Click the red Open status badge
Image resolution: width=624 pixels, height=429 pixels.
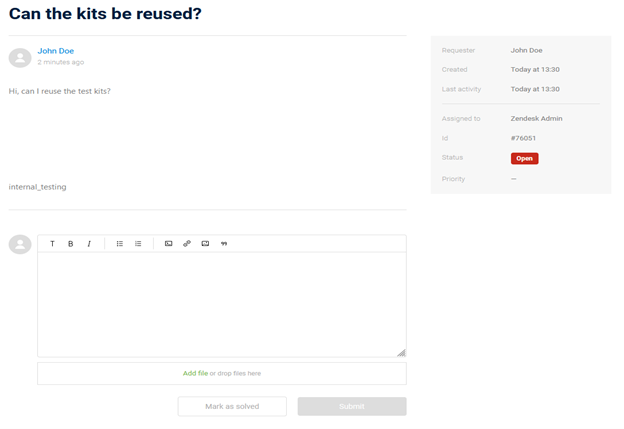(525, 158)
